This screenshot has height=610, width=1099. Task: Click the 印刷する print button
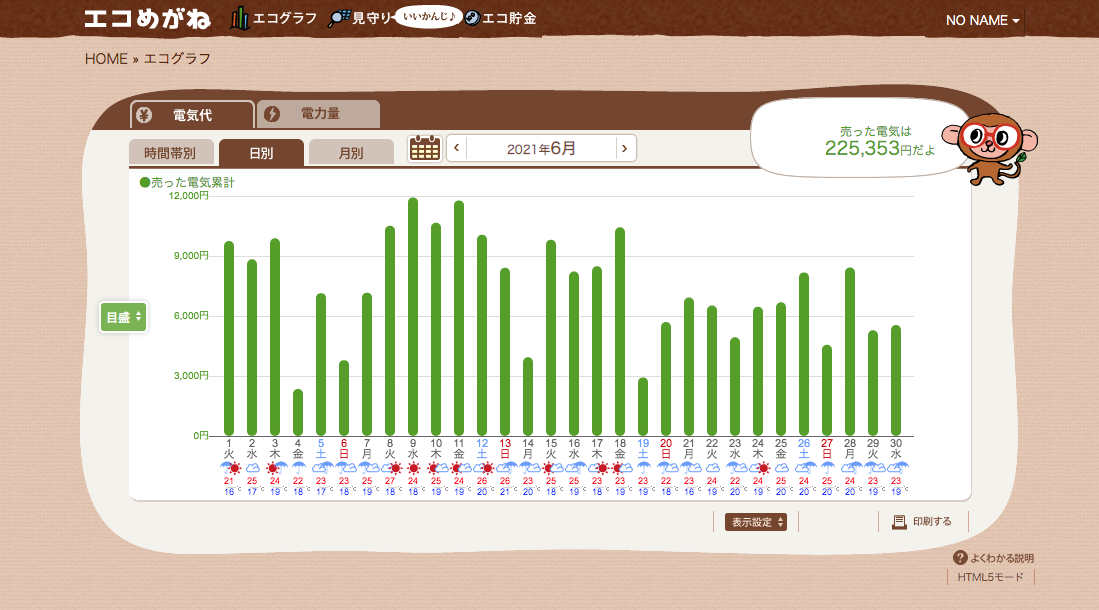(922, 522)
